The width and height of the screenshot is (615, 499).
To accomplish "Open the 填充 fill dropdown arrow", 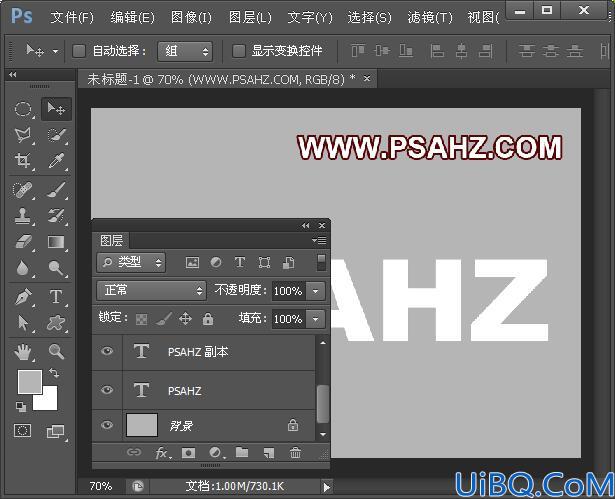I will pyautogui.click(x=316, y=319).
